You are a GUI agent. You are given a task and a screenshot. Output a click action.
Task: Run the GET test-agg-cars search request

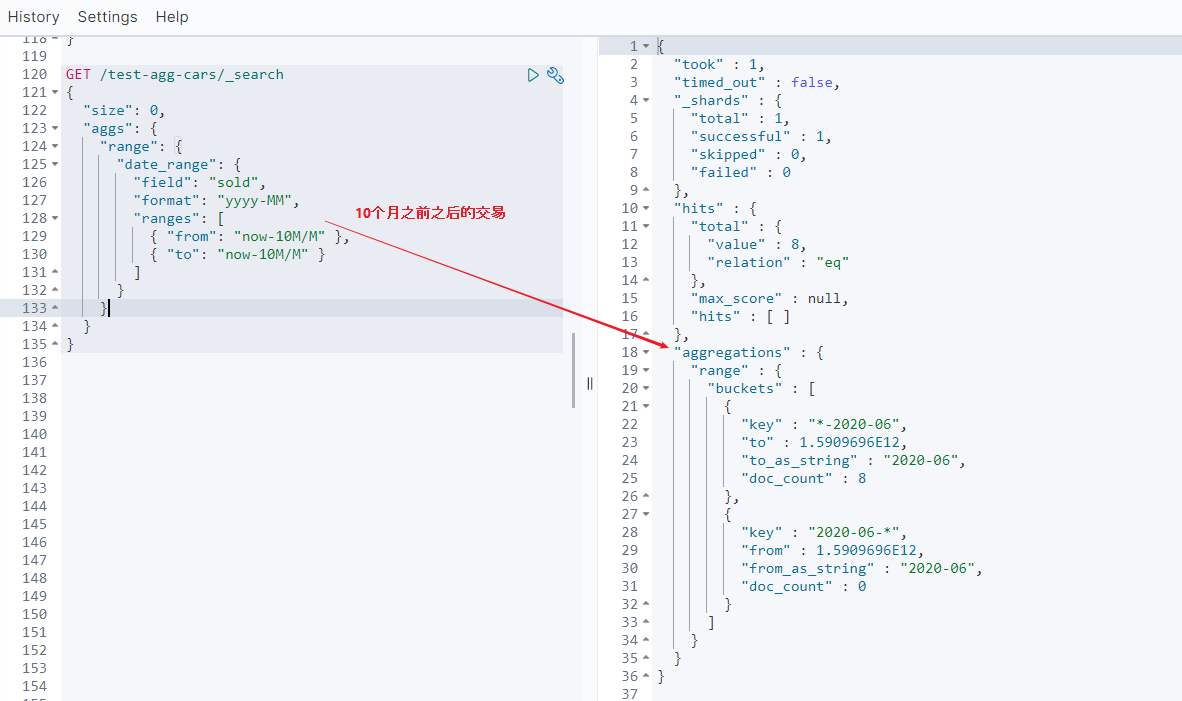click(533, 75)
